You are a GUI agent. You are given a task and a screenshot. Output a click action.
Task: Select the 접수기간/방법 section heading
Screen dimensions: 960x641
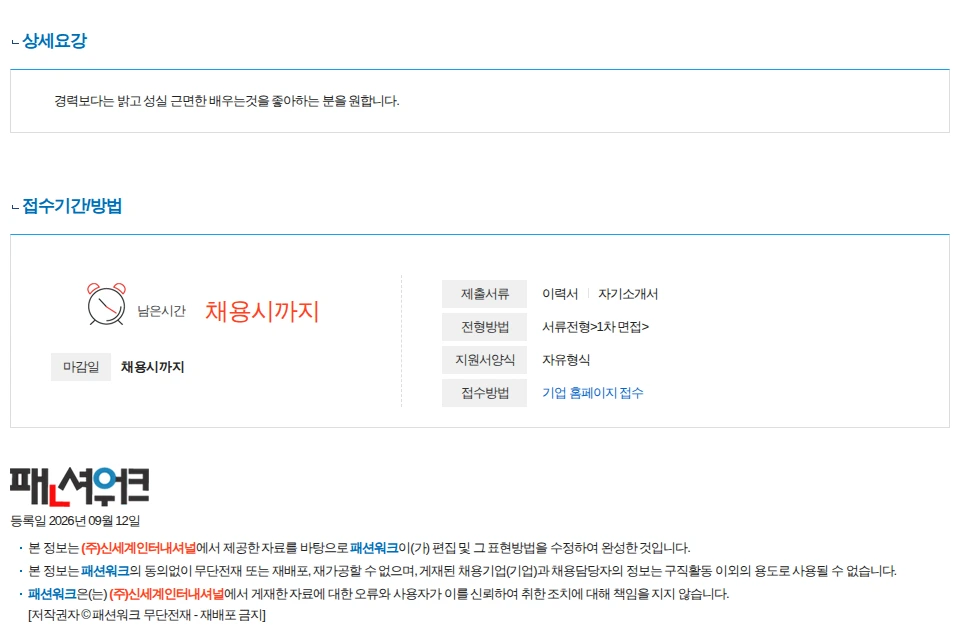point(72,206)
